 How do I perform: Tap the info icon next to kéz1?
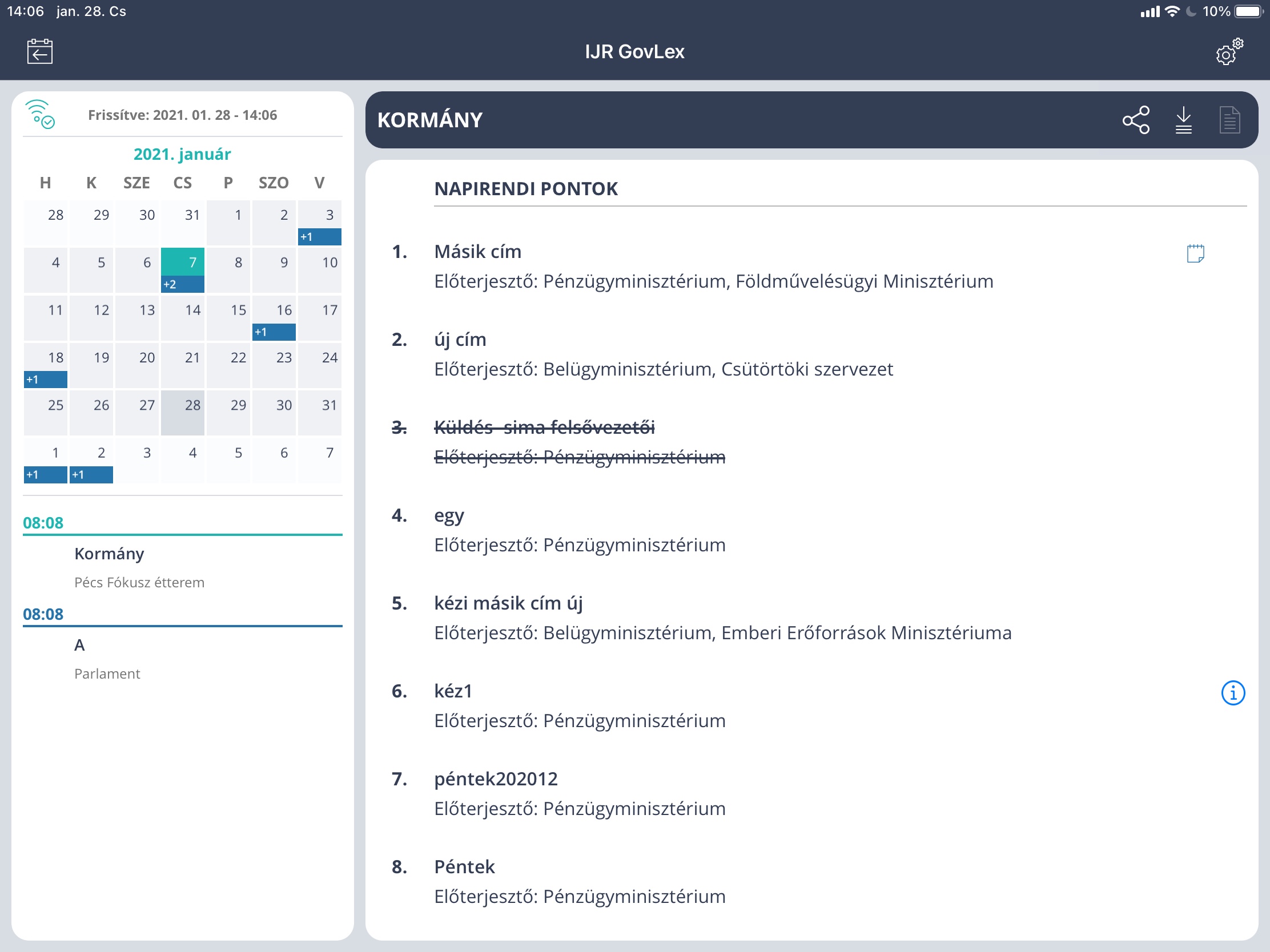coord(1233,693)
